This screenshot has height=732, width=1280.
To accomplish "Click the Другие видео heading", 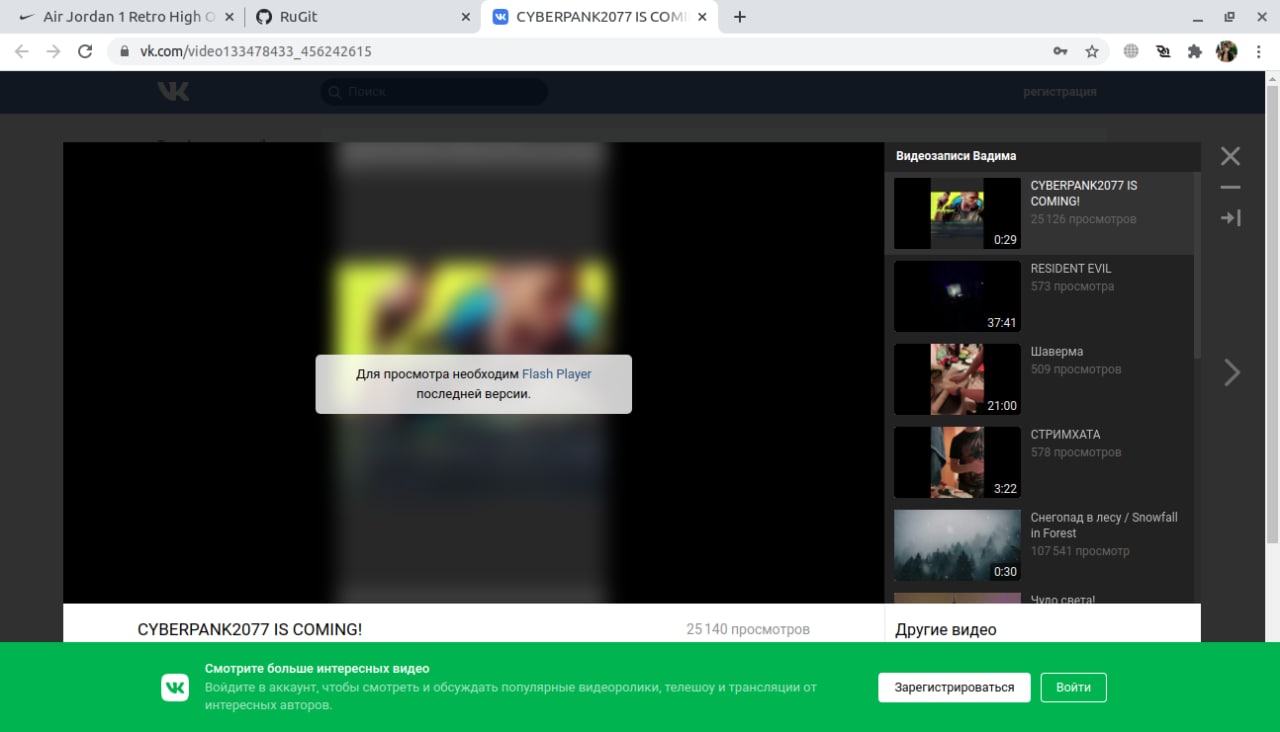I will pyautogui.click(x=946, y=630).
